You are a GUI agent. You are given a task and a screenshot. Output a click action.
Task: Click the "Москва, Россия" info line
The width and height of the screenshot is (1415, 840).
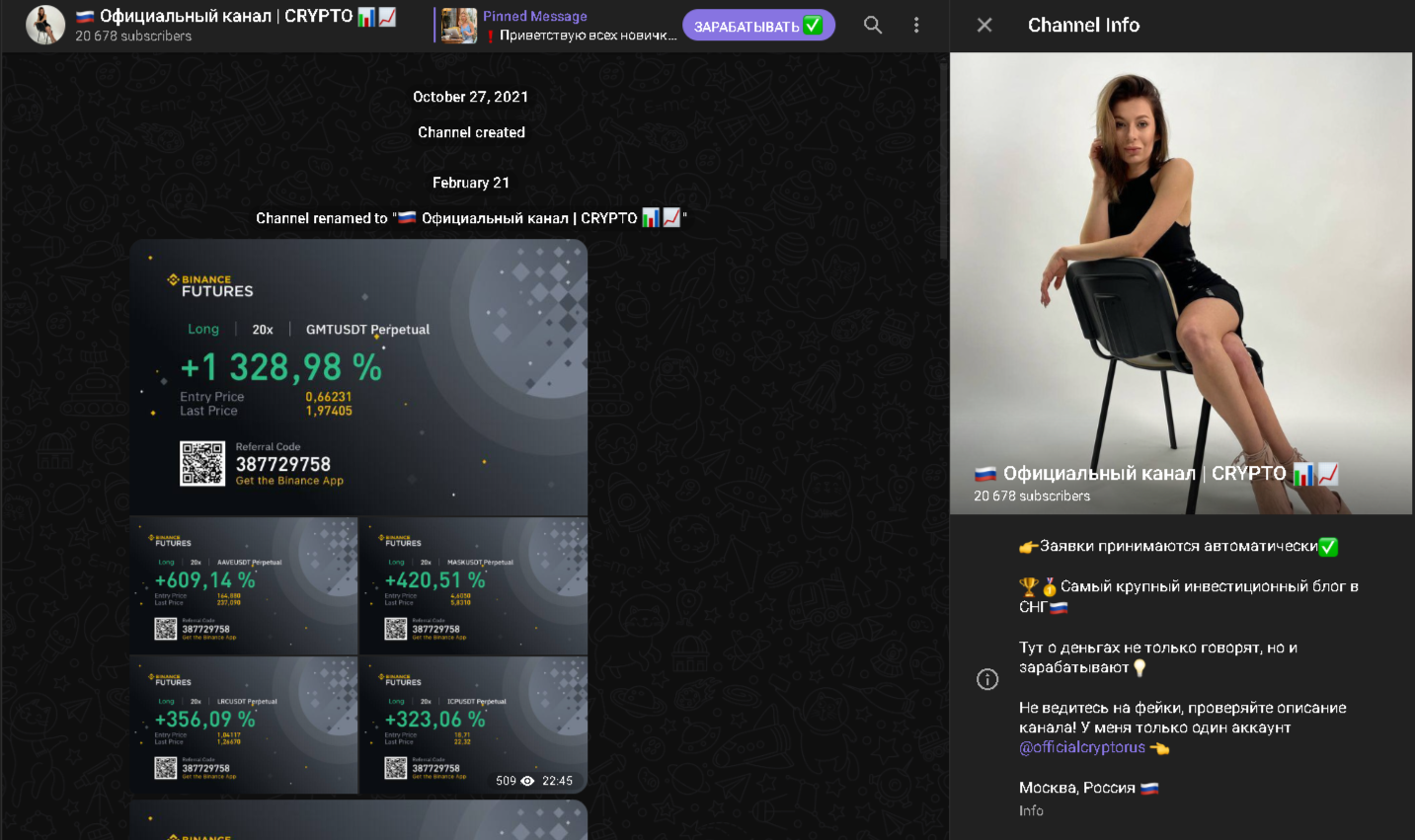1088,788
